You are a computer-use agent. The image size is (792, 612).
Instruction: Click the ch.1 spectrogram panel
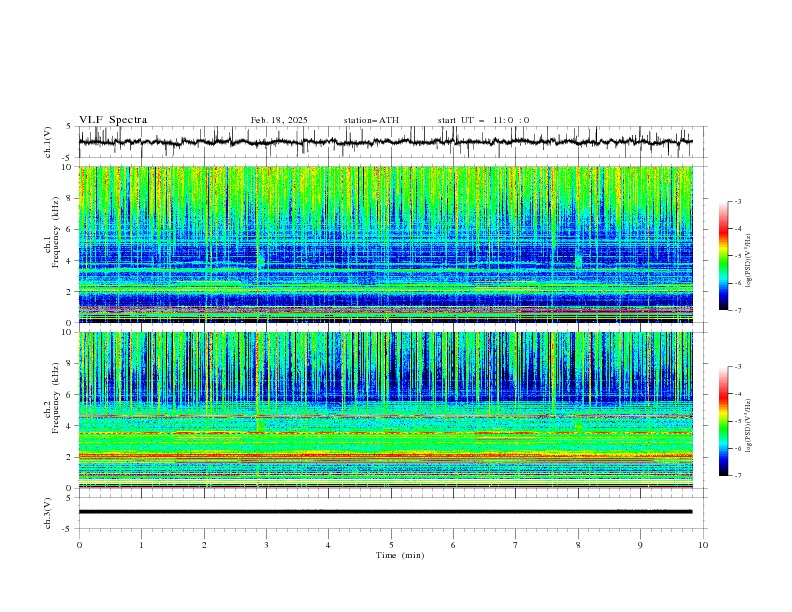tap(386, 244)
